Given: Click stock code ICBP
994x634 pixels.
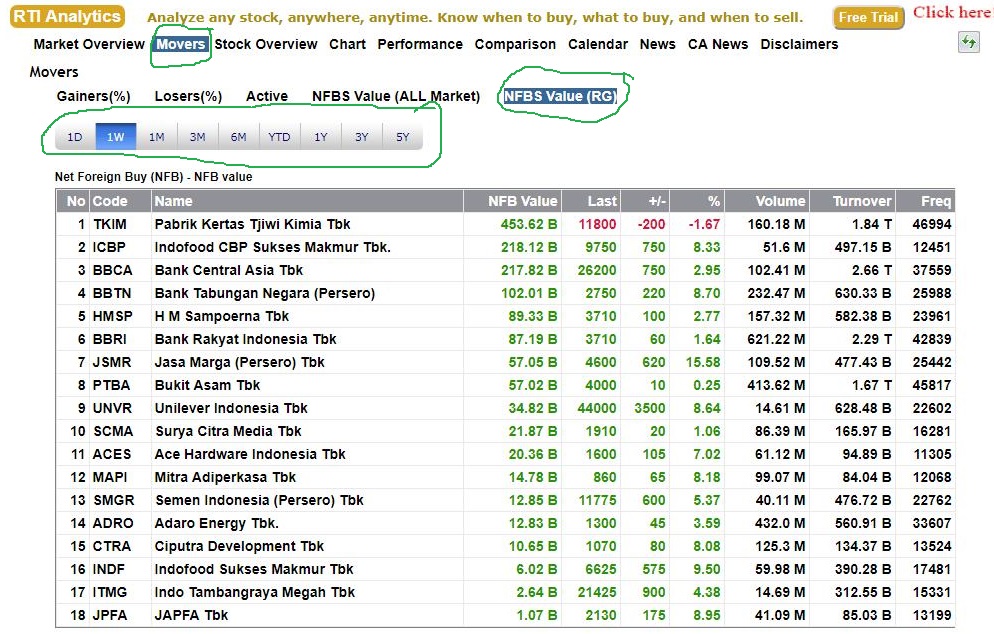Looking at the screenshot, I should (x=109, y=247).
